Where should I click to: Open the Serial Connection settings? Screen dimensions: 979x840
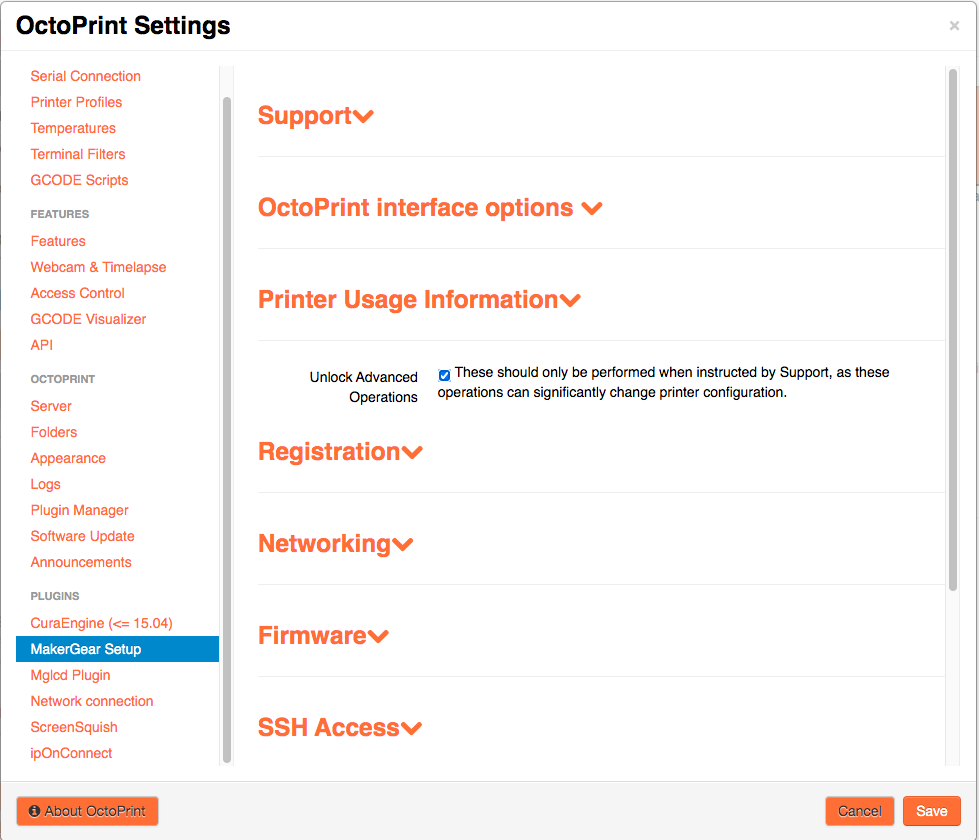click(86, 76)
